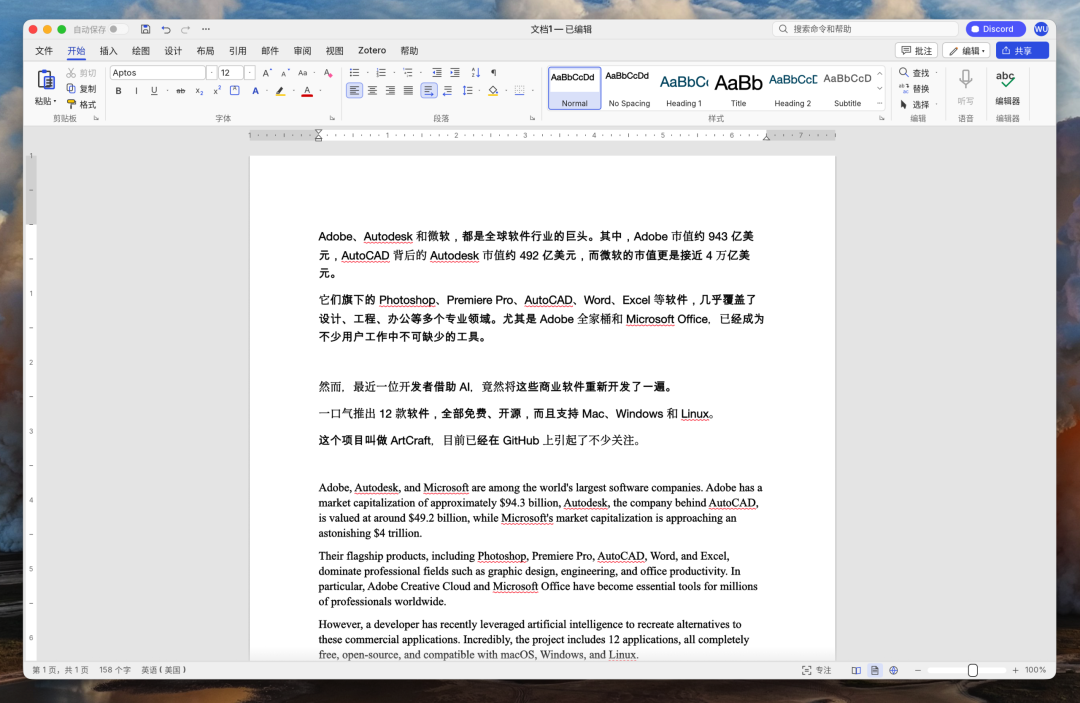Switch to Web layout view icon
Viewport: 1080px width, 703px height.
(x=893, y=670)
